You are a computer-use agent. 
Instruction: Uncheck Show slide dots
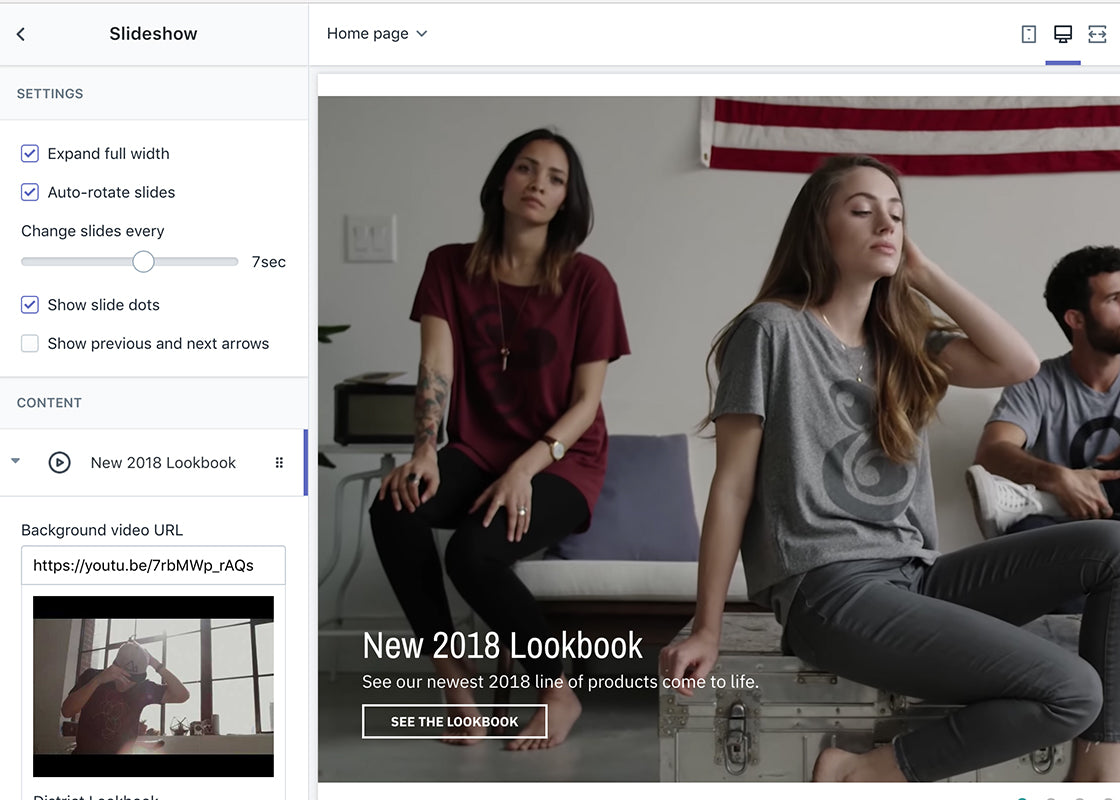point(30,305)
